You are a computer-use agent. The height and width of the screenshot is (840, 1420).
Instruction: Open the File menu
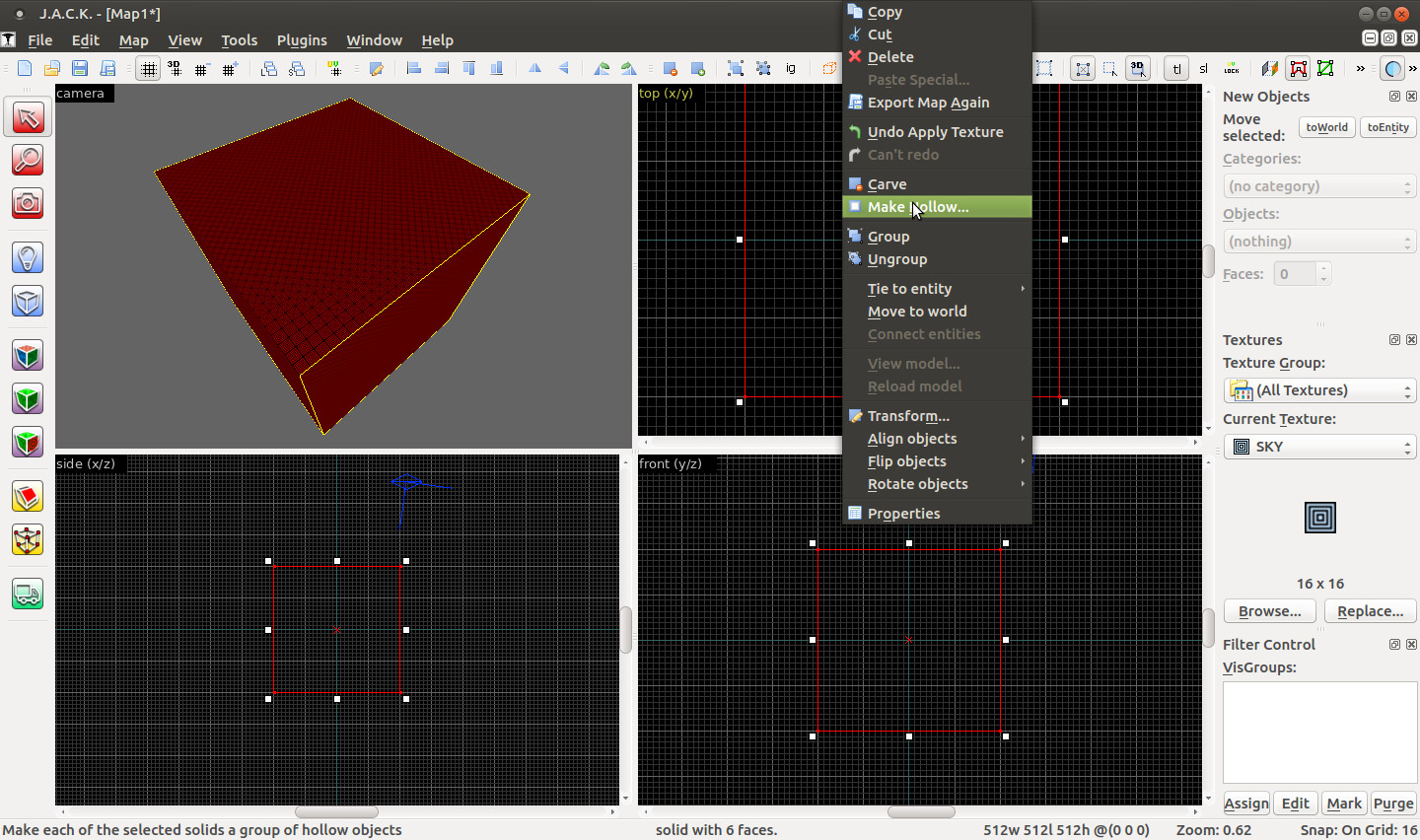coord(40,40)
